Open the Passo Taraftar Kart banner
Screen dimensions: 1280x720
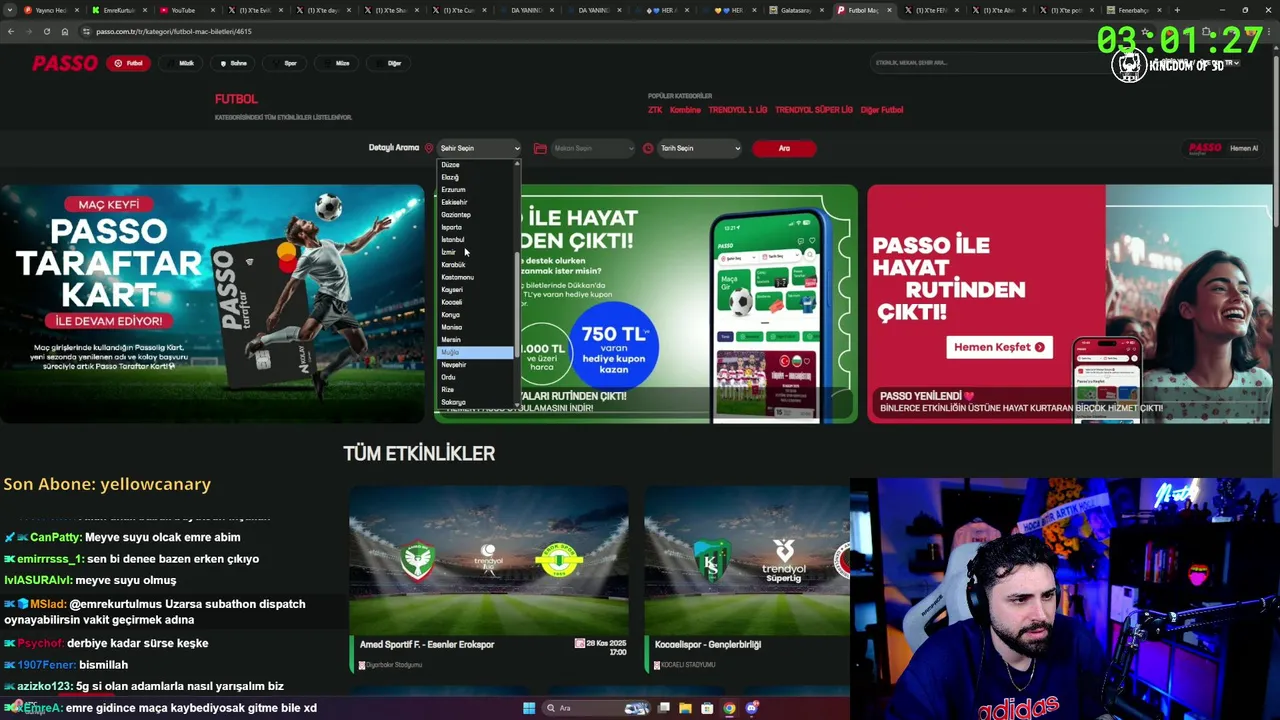tap(212, 303)
